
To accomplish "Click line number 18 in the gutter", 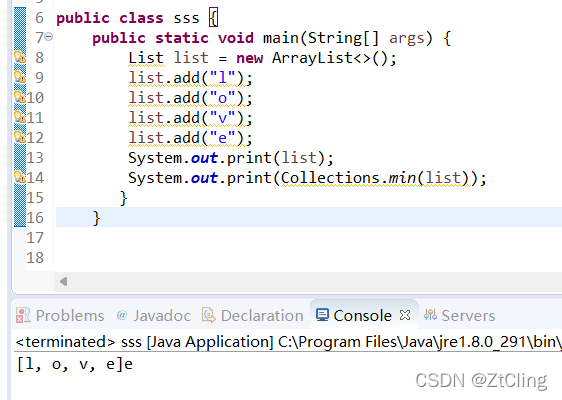I will pos(35,258).
